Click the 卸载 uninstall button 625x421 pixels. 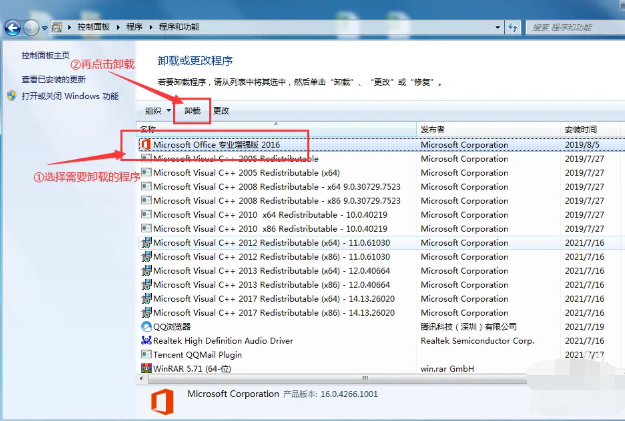point(192,111)
